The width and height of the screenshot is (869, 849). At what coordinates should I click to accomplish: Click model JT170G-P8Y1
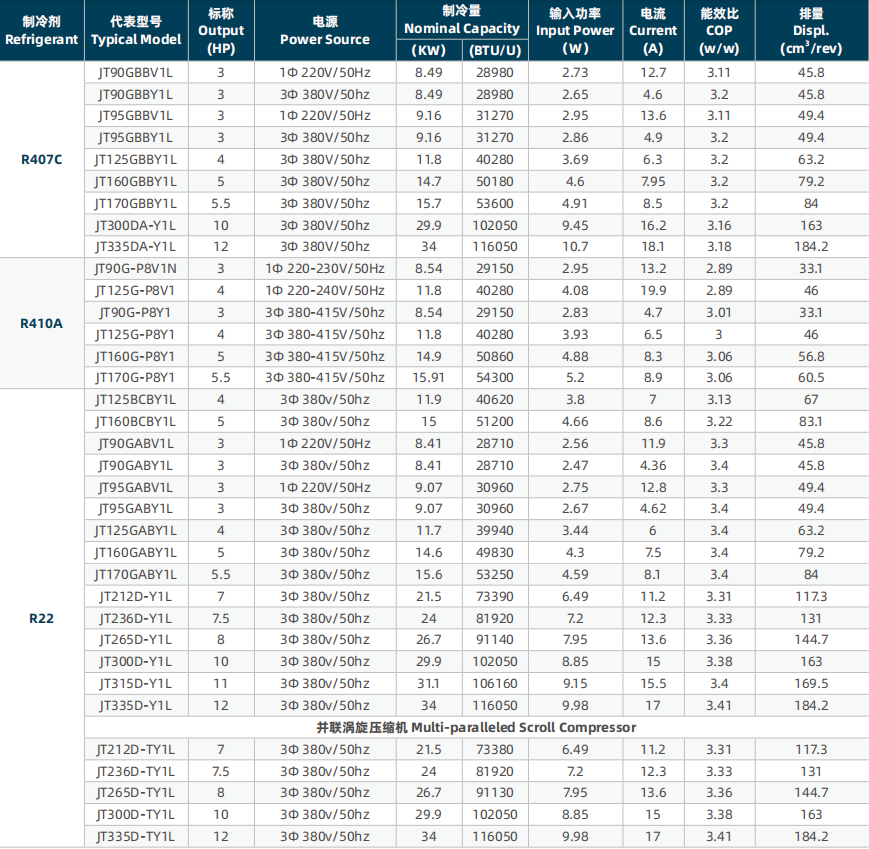coord(136,378)
